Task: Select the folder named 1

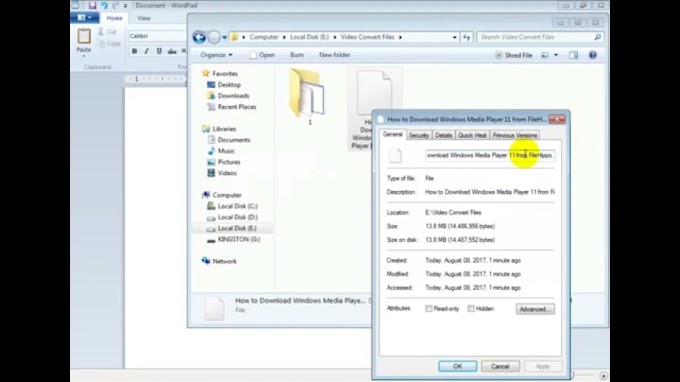Action: pos(308,97)
